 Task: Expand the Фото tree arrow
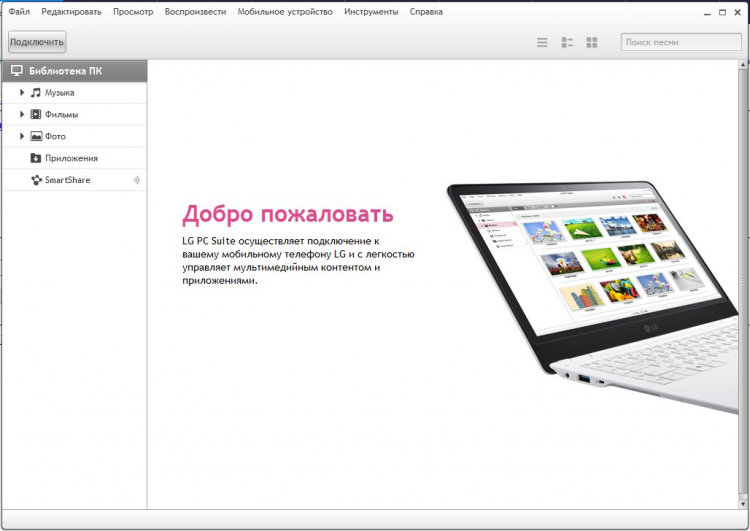(x=22, y=136)
